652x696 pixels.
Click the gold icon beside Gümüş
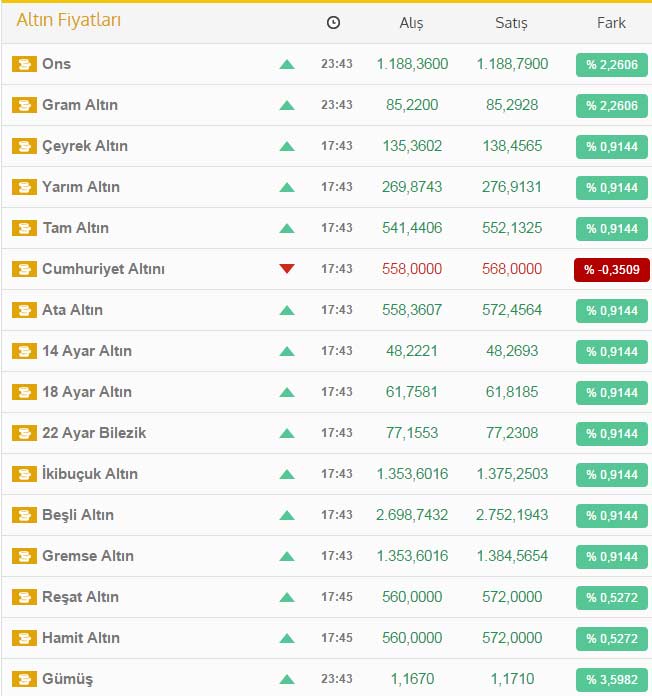pos(23,679)
